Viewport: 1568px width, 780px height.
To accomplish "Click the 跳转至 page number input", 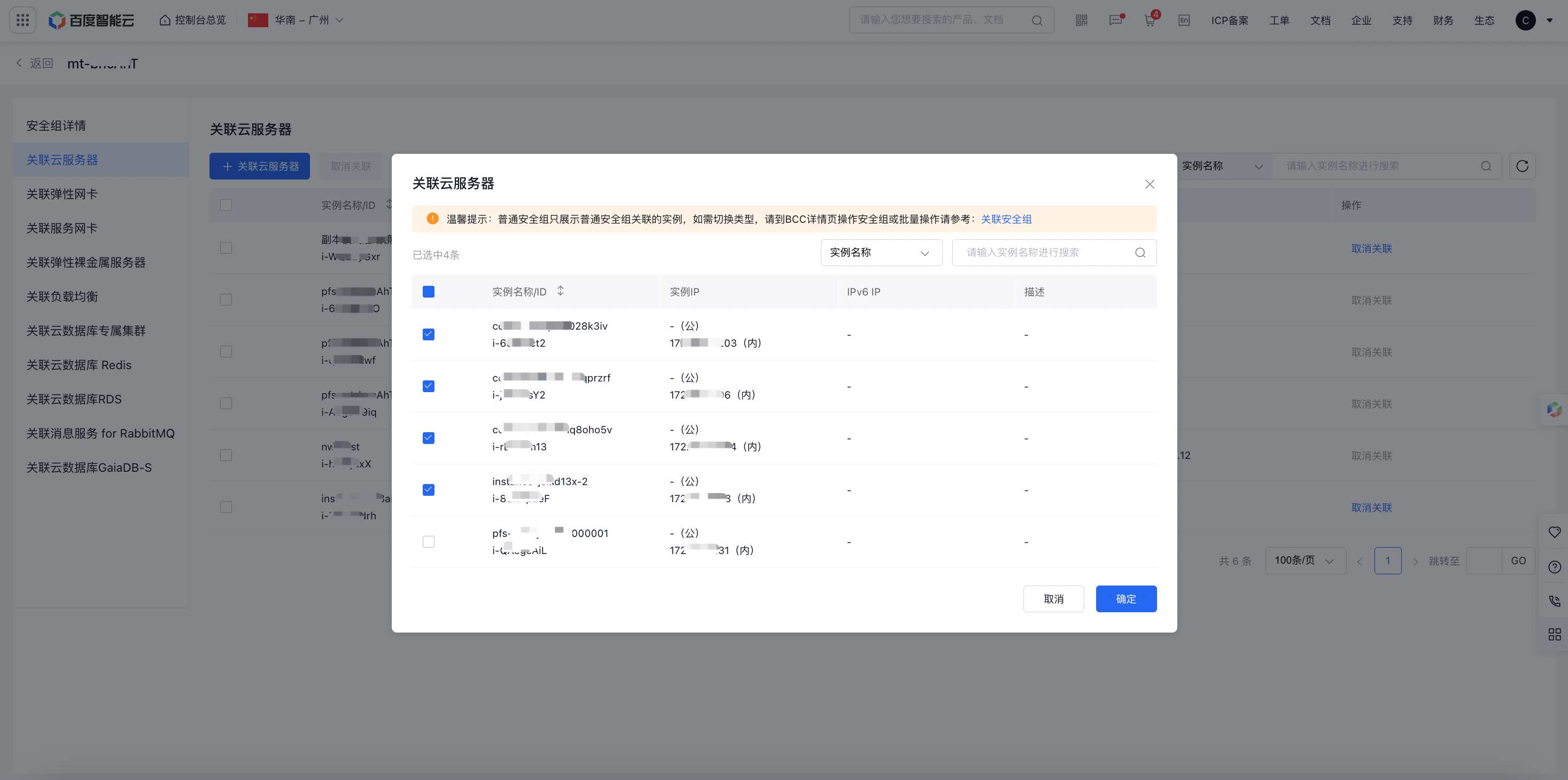I will 1484,560.
